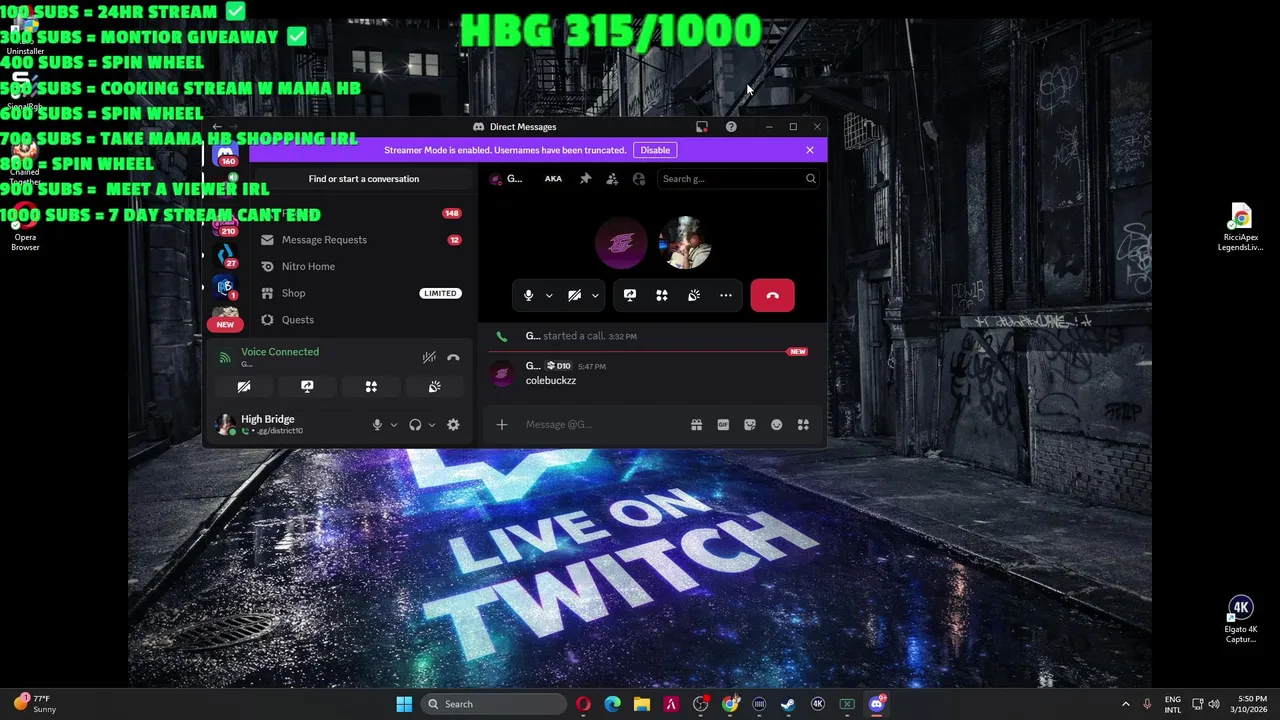Share your screen in the call
The width and height of the screenshot is (1280, 720).
(629, 295)
